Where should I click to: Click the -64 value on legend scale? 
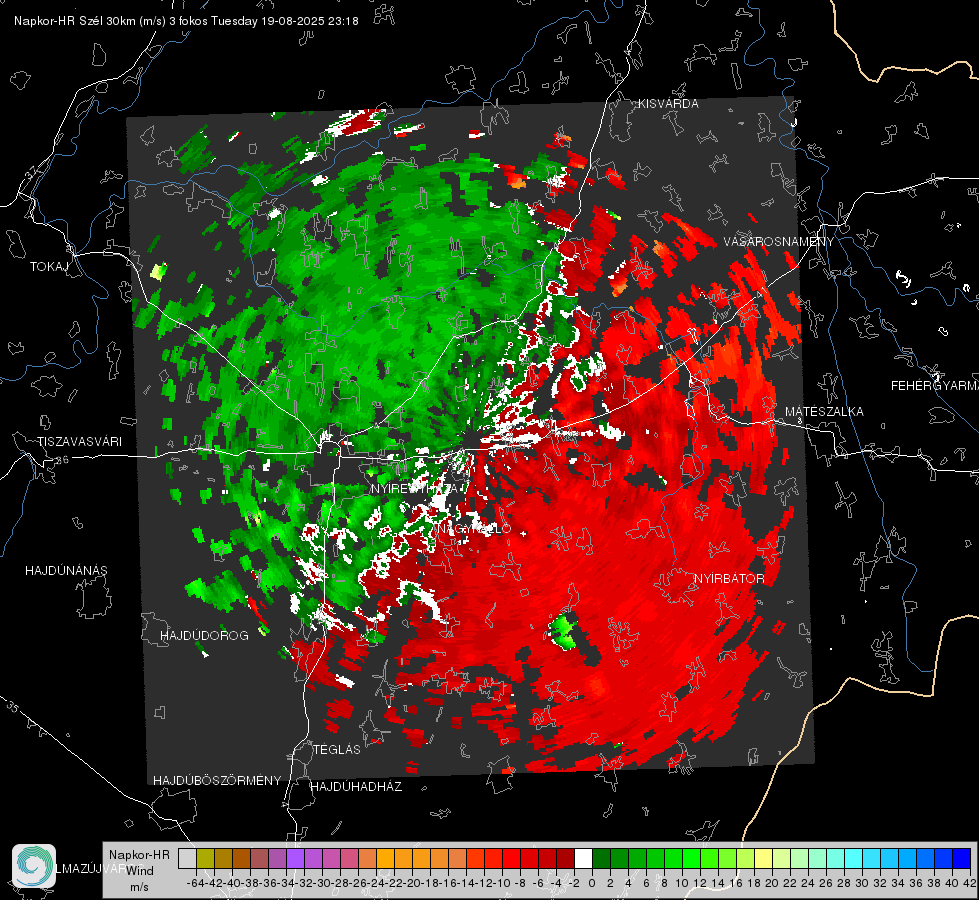pos(196,883)
